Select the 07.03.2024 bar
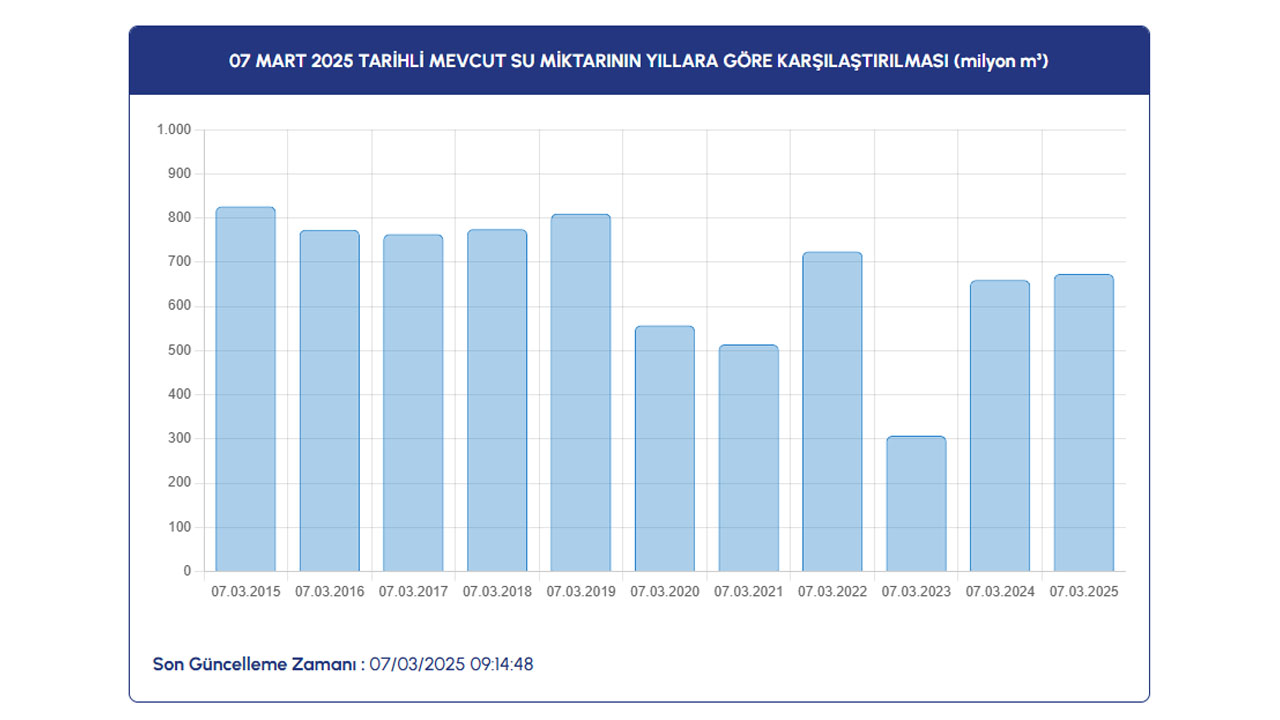The height and width of the screenshot is (720, 1280). click(999, 426)
